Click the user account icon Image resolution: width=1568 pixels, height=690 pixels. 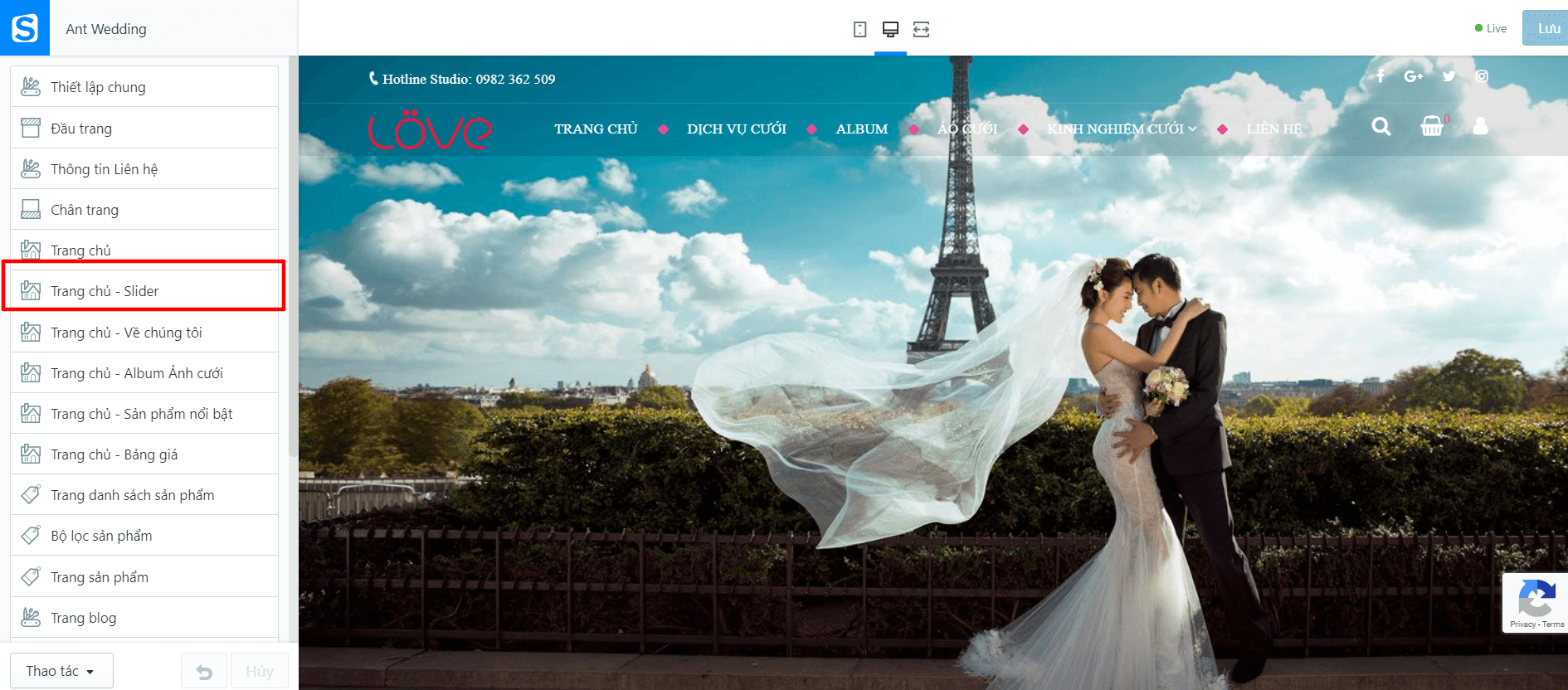pyautogui.click(x=1480, y=126)
